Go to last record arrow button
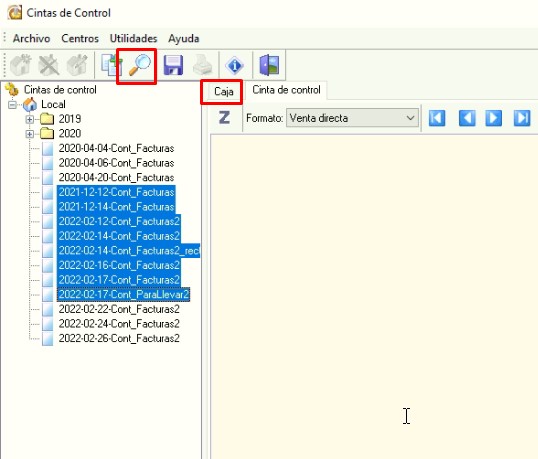The width and height of the screenshot is (538, 459). 522,118
